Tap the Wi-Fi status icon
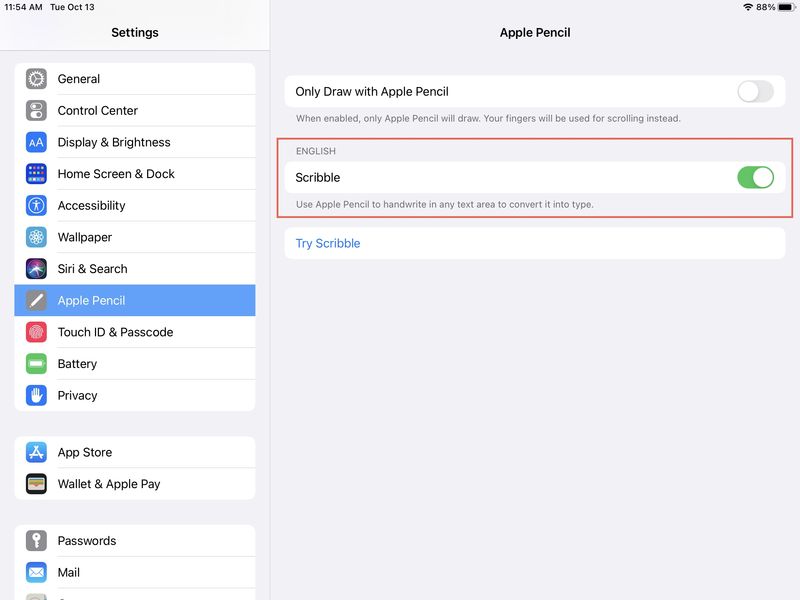 point(748,7)
